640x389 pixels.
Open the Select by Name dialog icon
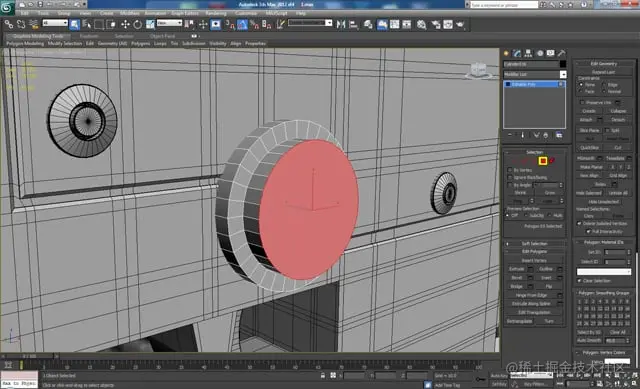point(87,24)
